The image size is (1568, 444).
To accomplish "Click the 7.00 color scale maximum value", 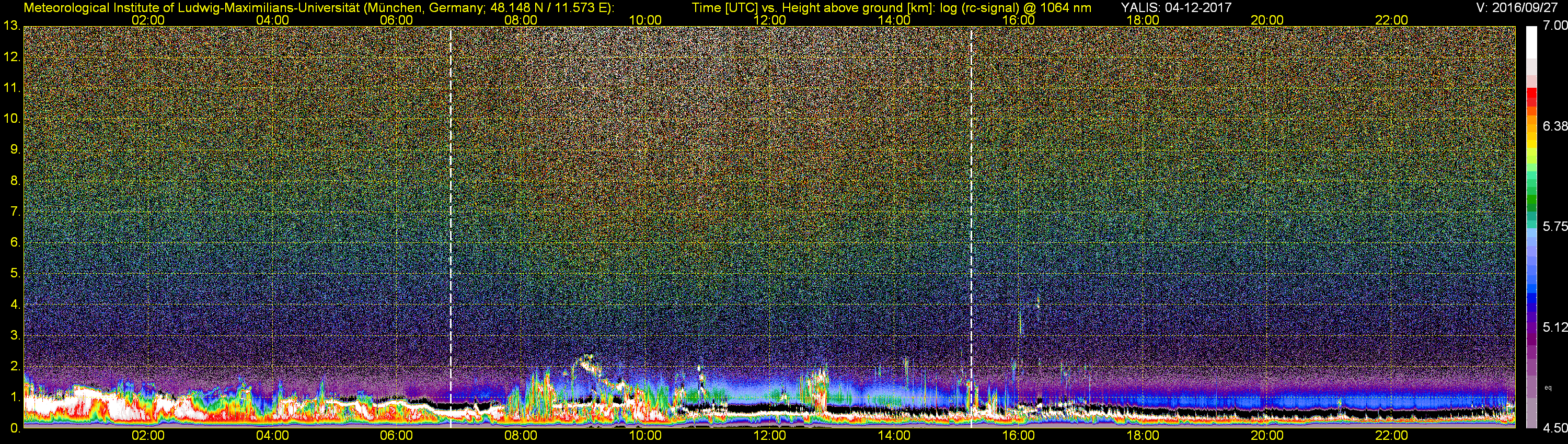I will click(x=1554, y=26).
